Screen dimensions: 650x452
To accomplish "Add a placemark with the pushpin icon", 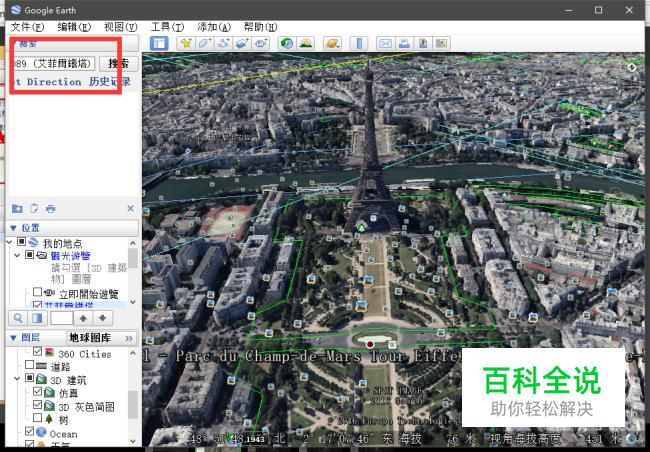I will tap(186, 43).
